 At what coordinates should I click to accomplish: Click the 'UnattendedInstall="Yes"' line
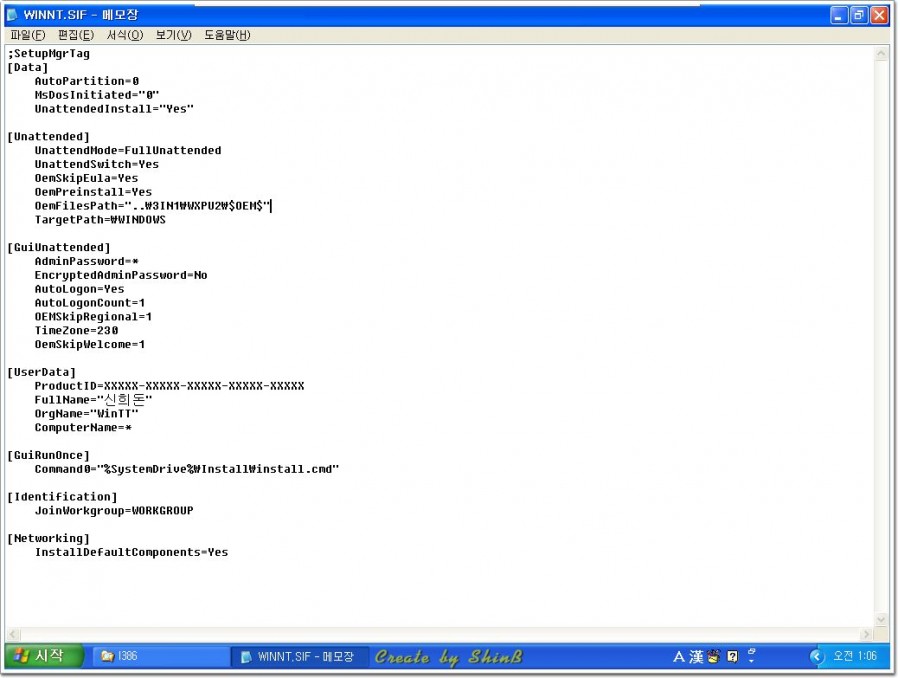(x=114, y=109)
